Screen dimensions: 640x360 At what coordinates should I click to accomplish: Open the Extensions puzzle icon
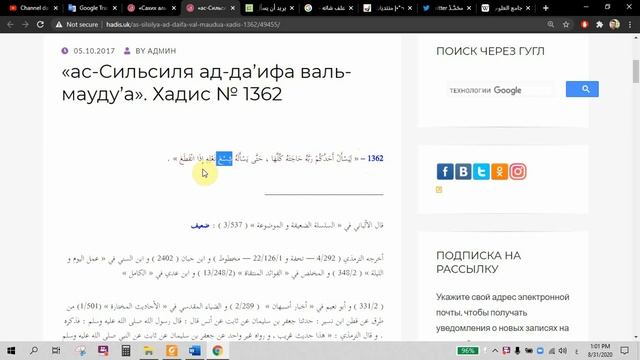[x=599, y=24]
